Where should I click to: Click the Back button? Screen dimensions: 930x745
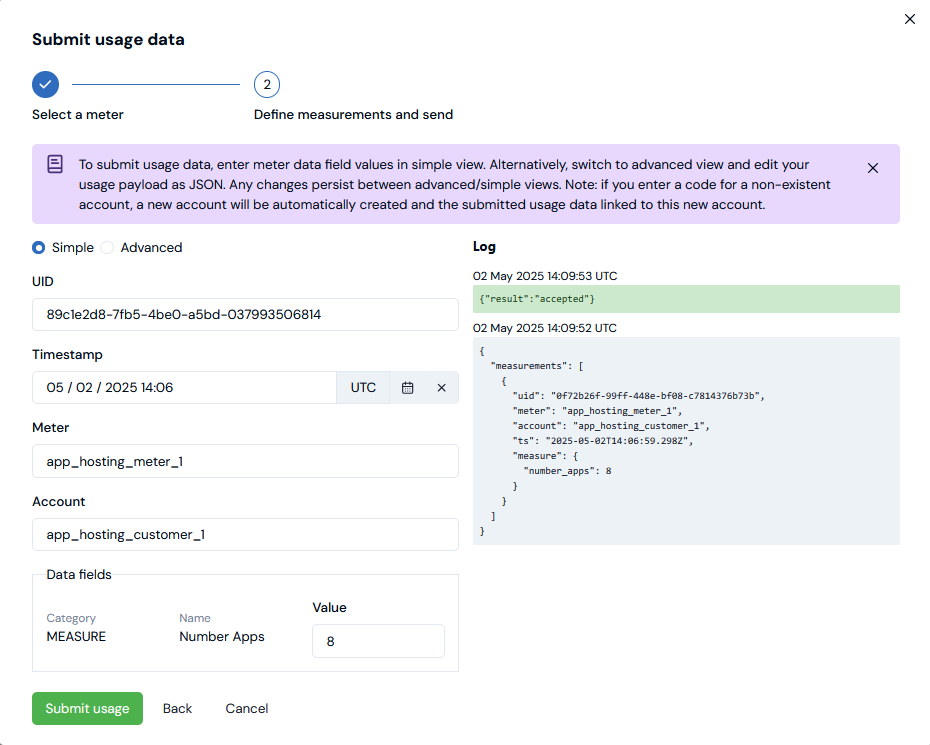point(177,708)
